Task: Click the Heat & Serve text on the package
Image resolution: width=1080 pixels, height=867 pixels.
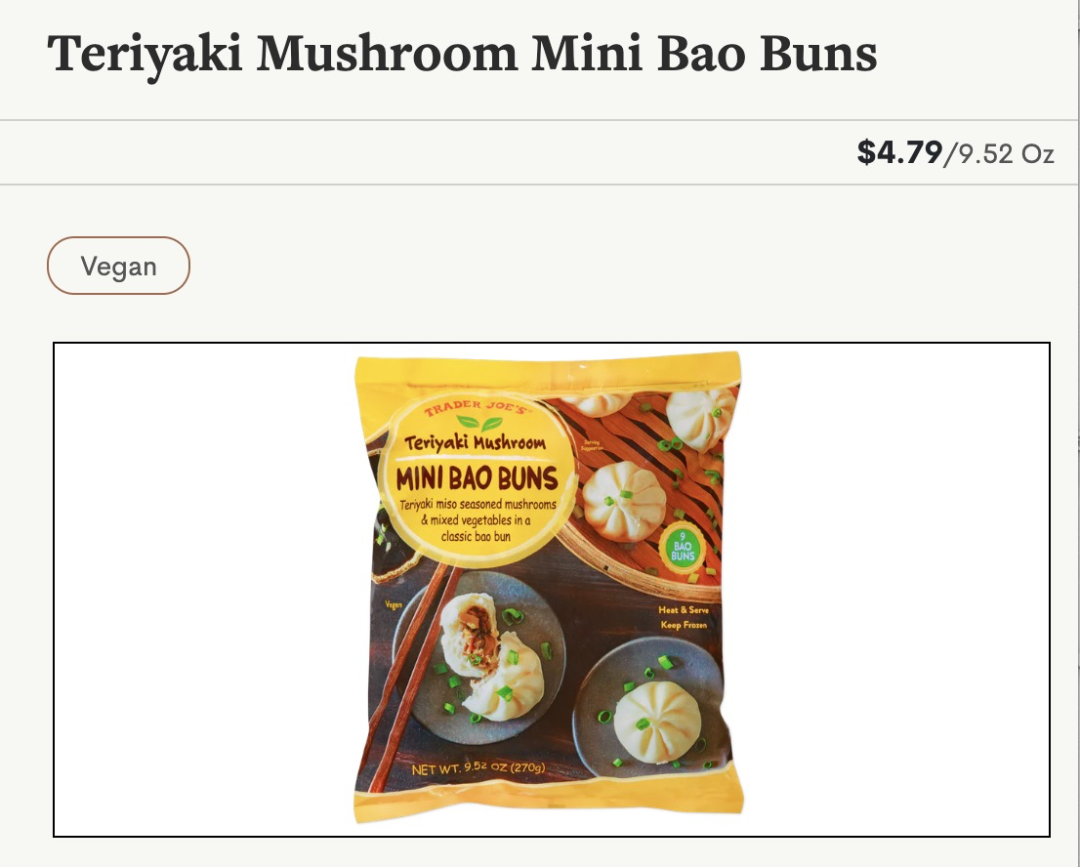Action: [683, 609]
